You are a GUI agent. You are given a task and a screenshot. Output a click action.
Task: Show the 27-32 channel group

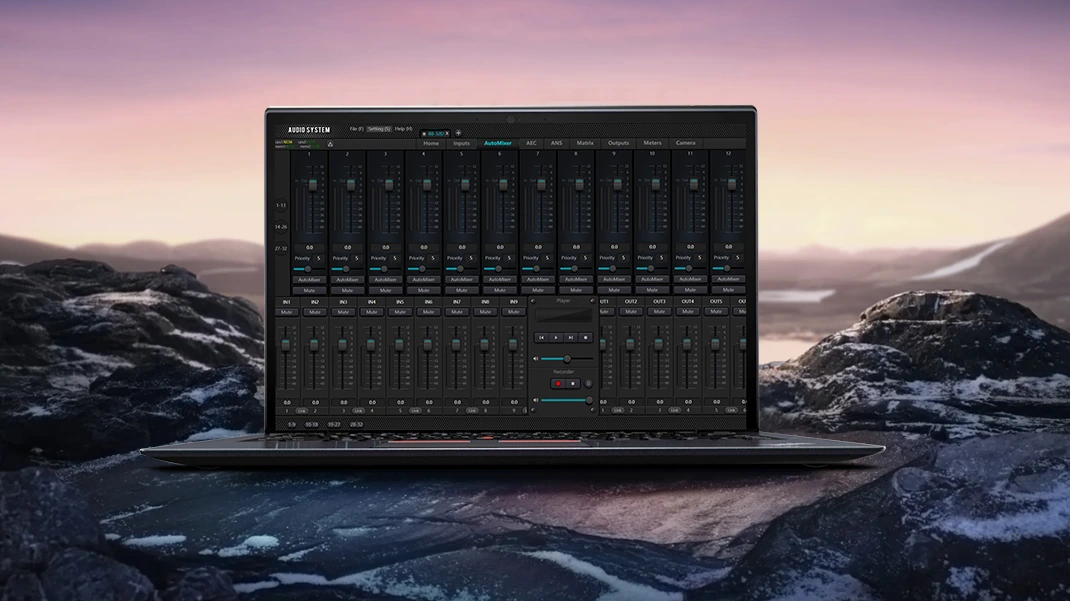(281, 248)
